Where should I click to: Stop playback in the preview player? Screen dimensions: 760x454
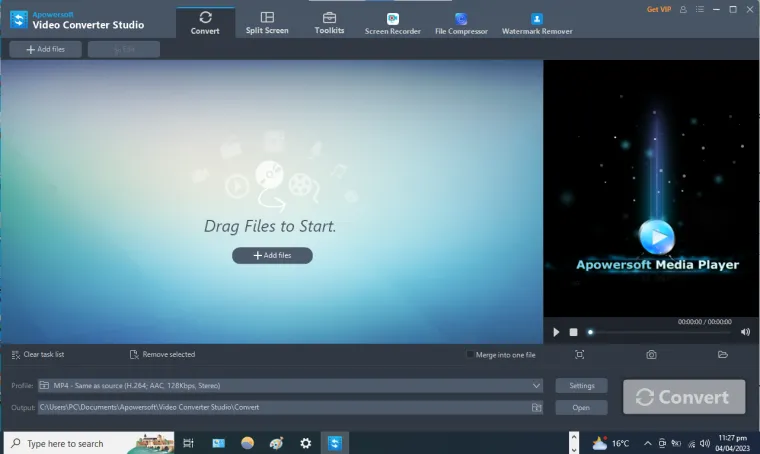573,332
